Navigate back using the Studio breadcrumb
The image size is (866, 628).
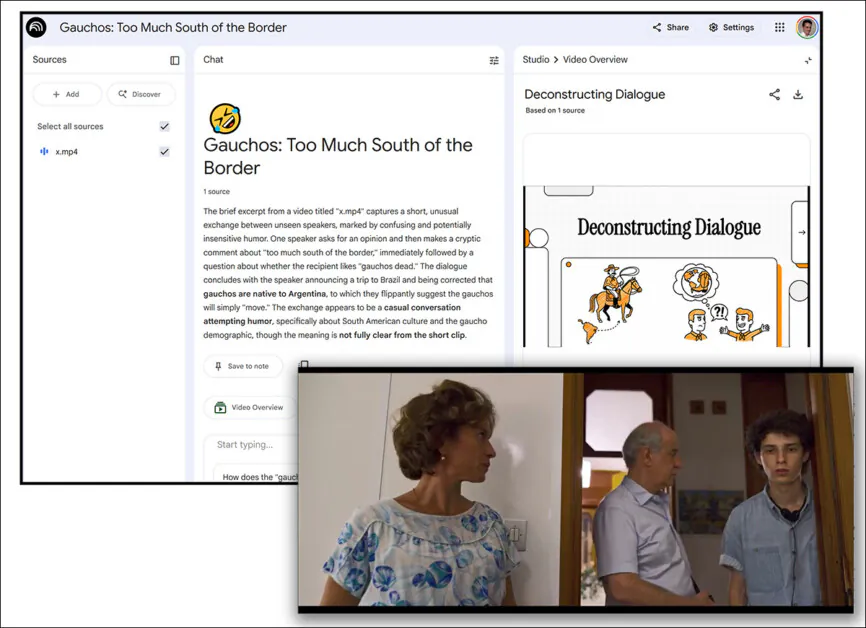point(535,60)
